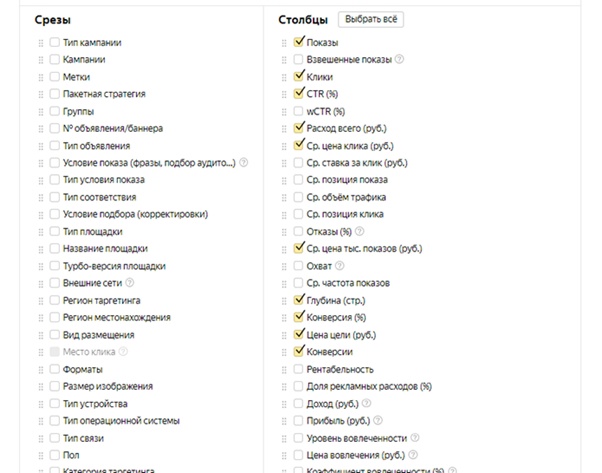Open help hint beside Охват
Screen dimensions: 602x473
pyautogui.click(x=341, y=266)
